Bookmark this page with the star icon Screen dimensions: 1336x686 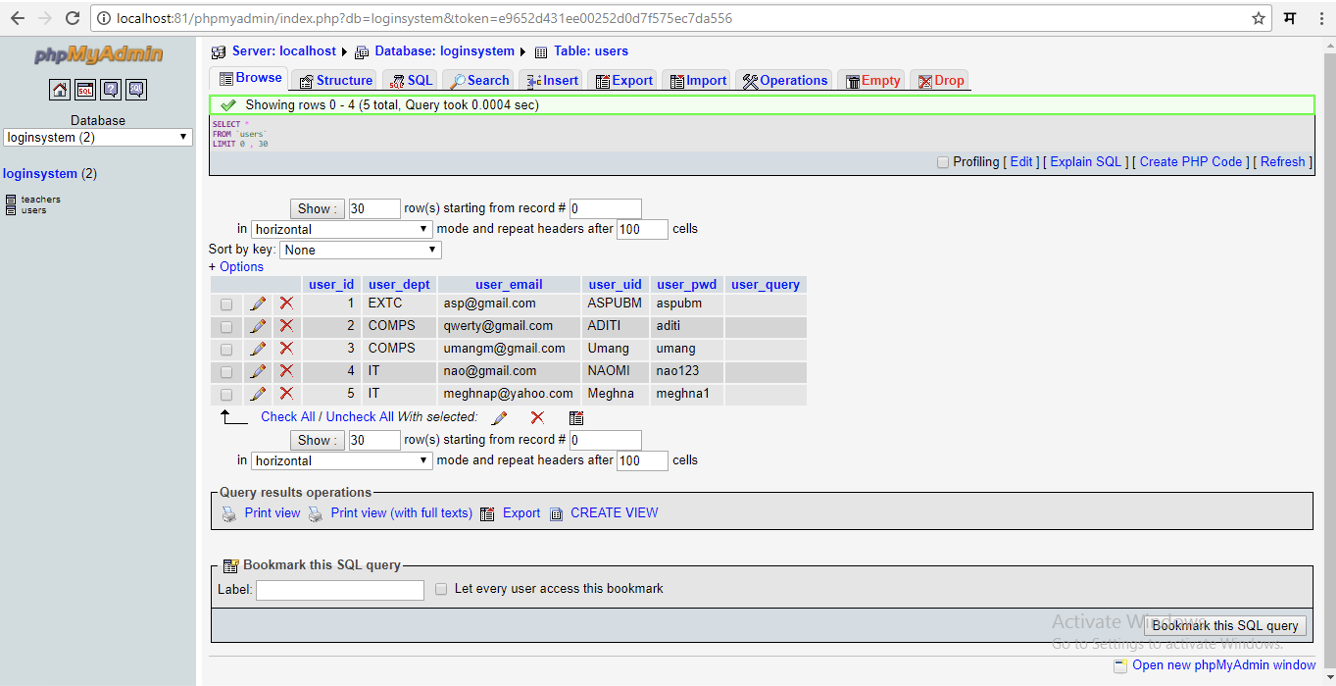[1258, 18]
